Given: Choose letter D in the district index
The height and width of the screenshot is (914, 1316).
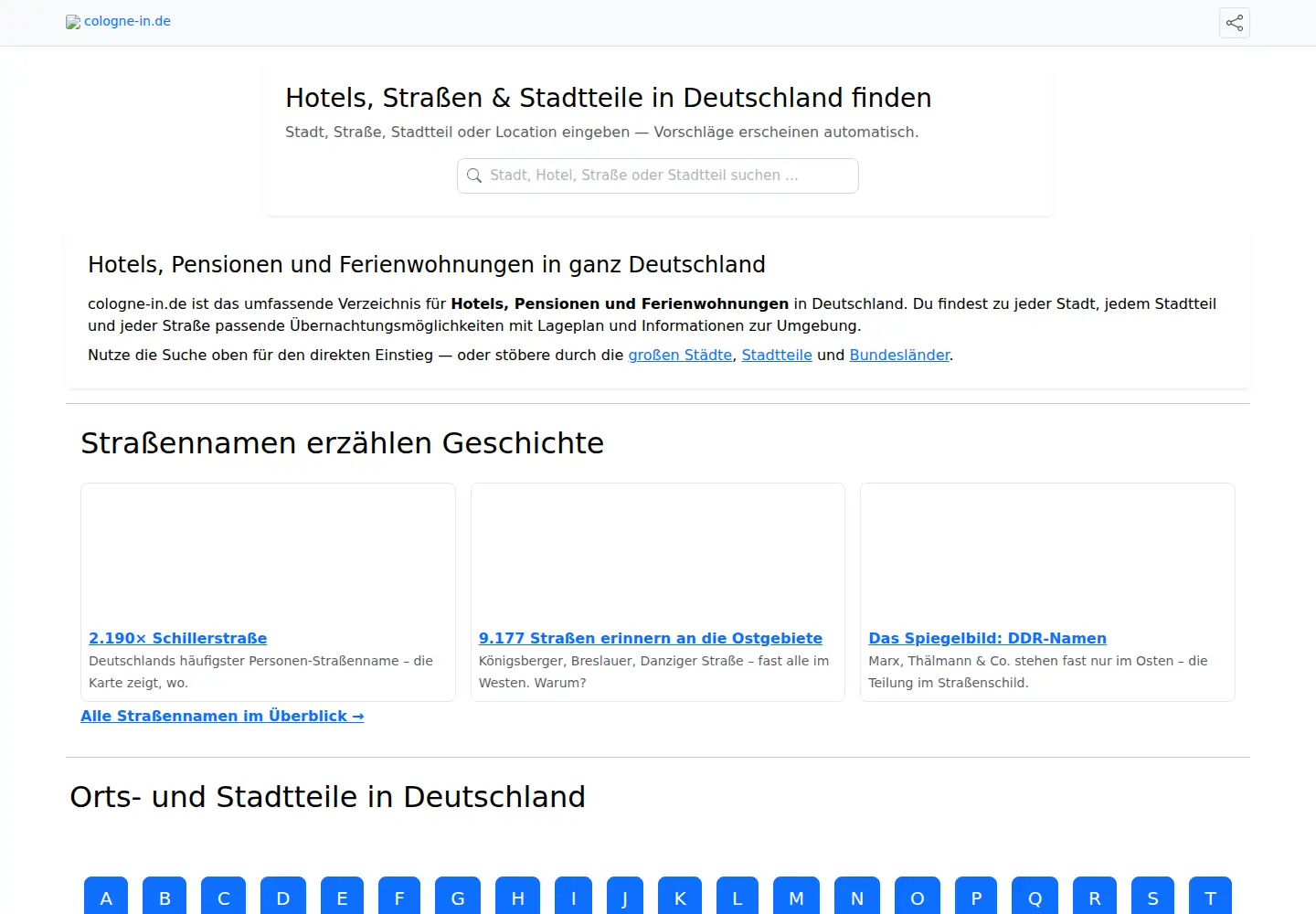Looking at the screenshot, I should point(283,898).
